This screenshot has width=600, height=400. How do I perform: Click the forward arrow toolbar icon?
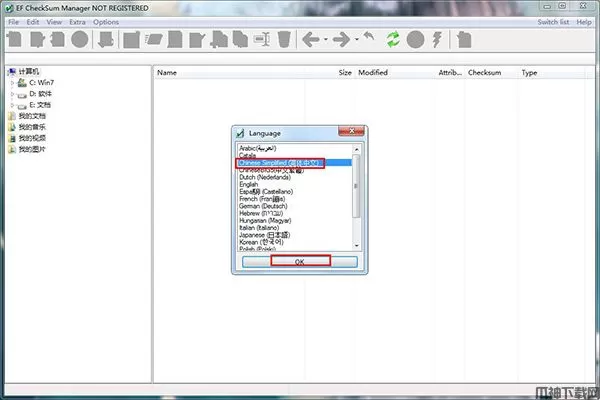pyautogui.click(x=341, y=40)
